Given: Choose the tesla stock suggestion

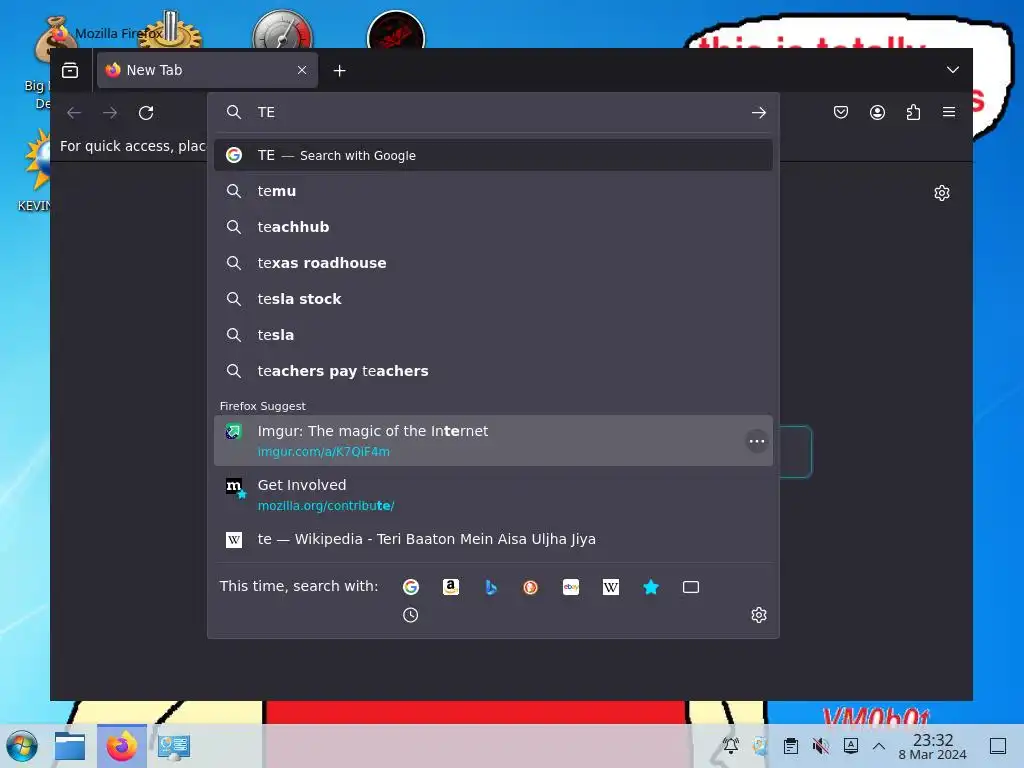Looking at the screenshot, I should coord(493,299).
